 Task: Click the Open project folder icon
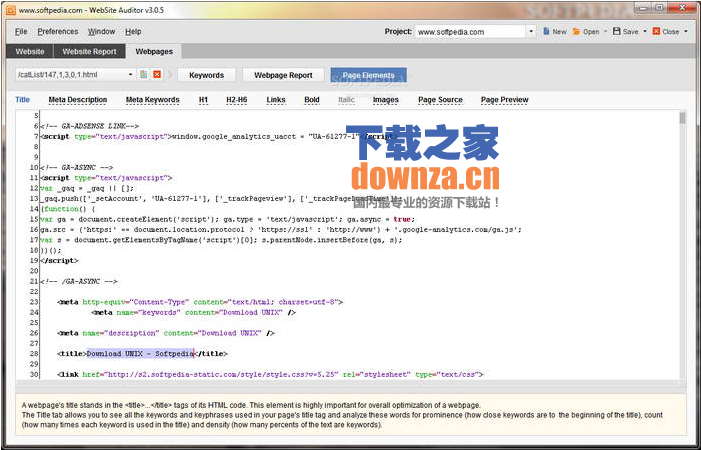pos(576,31)
